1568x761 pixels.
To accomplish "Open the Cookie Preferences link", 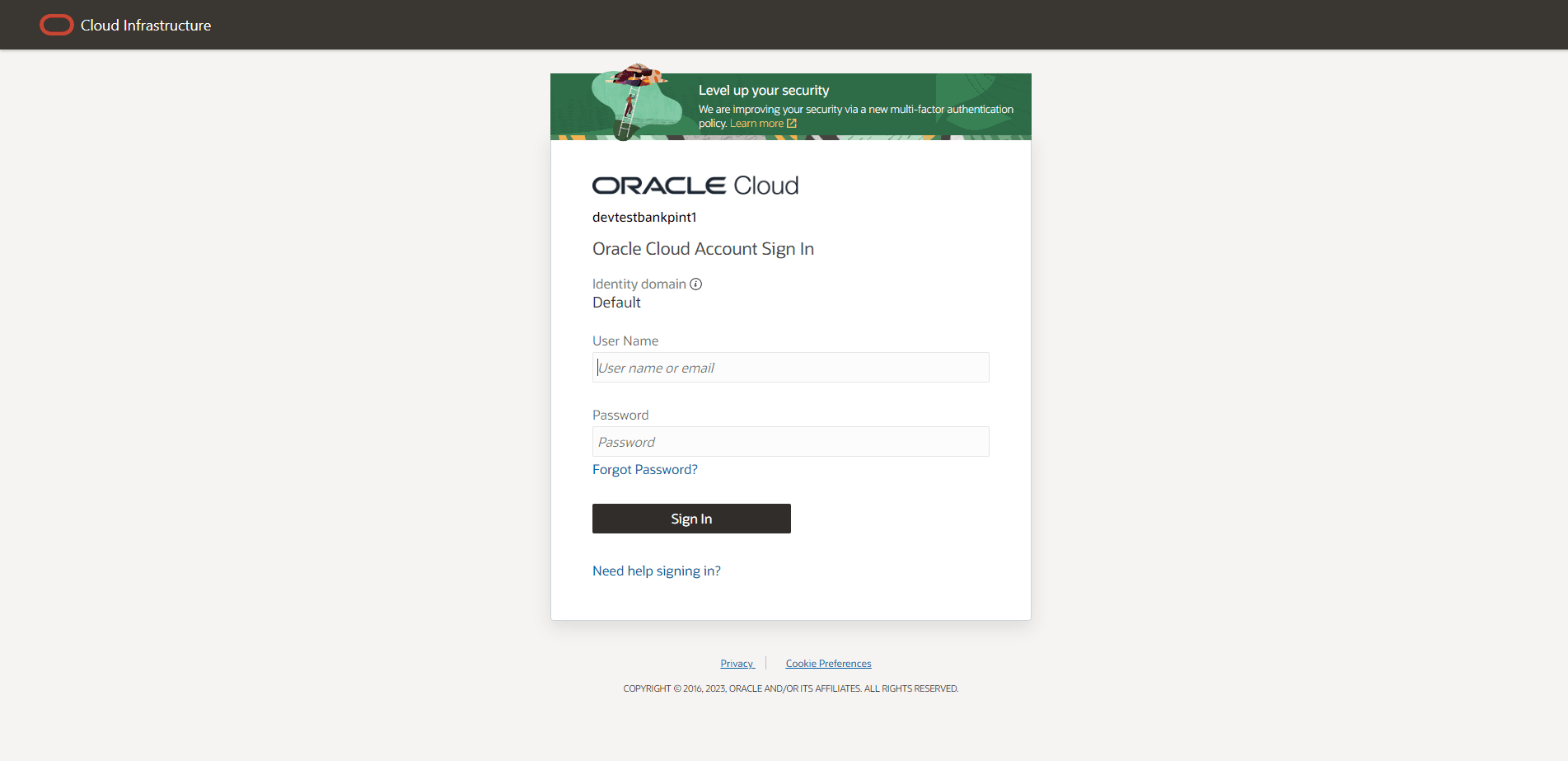I will (828, 664).
